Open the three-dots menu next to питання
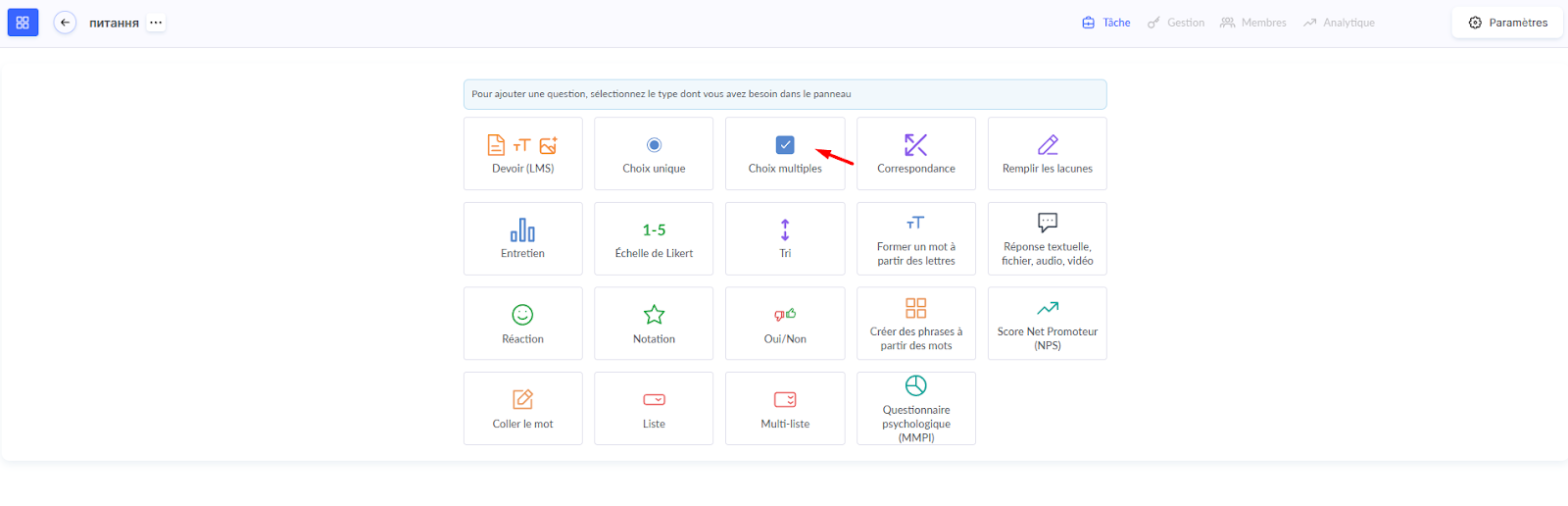Image resolution: width=1568 pixels, height=506 pixels. pyautogui.click(x=156, y=23)
